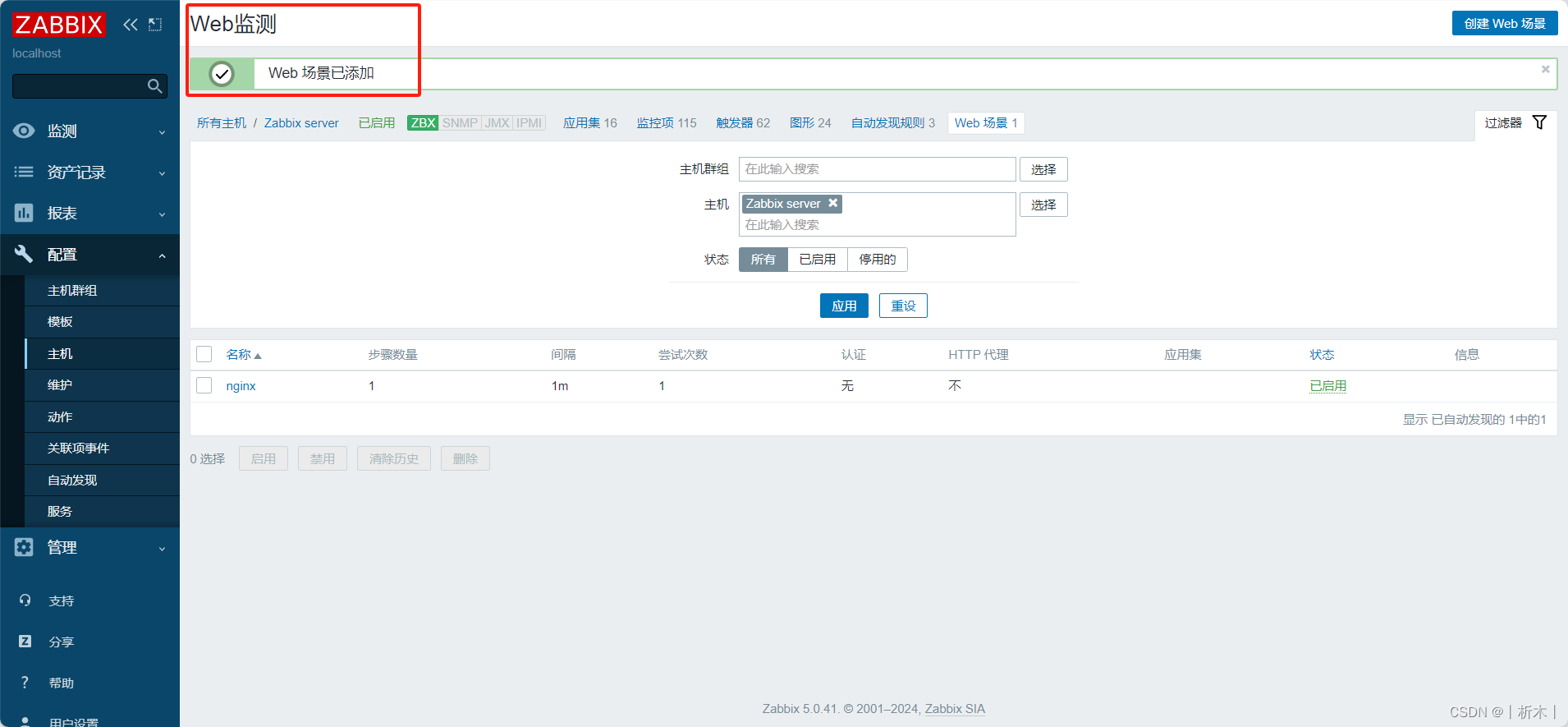Open Web 场景 1 tab
The image size is (1568, 727).
(986, 123)
